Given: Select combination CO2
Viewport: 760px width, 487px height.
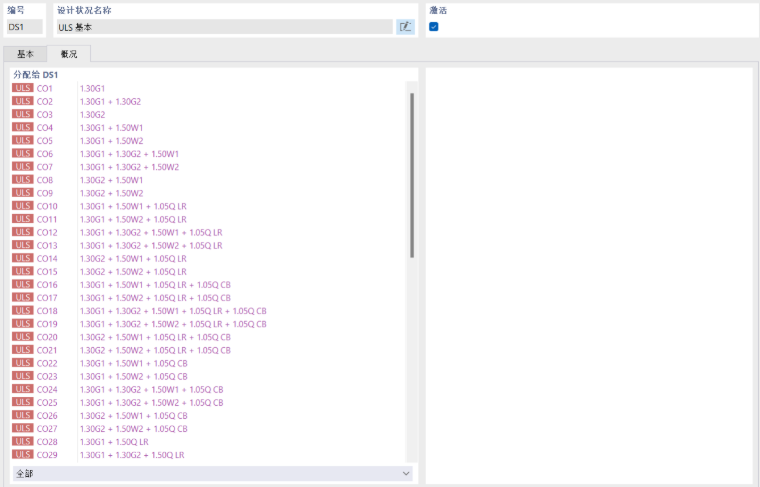Looking at the screenshot, I should 208,101.
